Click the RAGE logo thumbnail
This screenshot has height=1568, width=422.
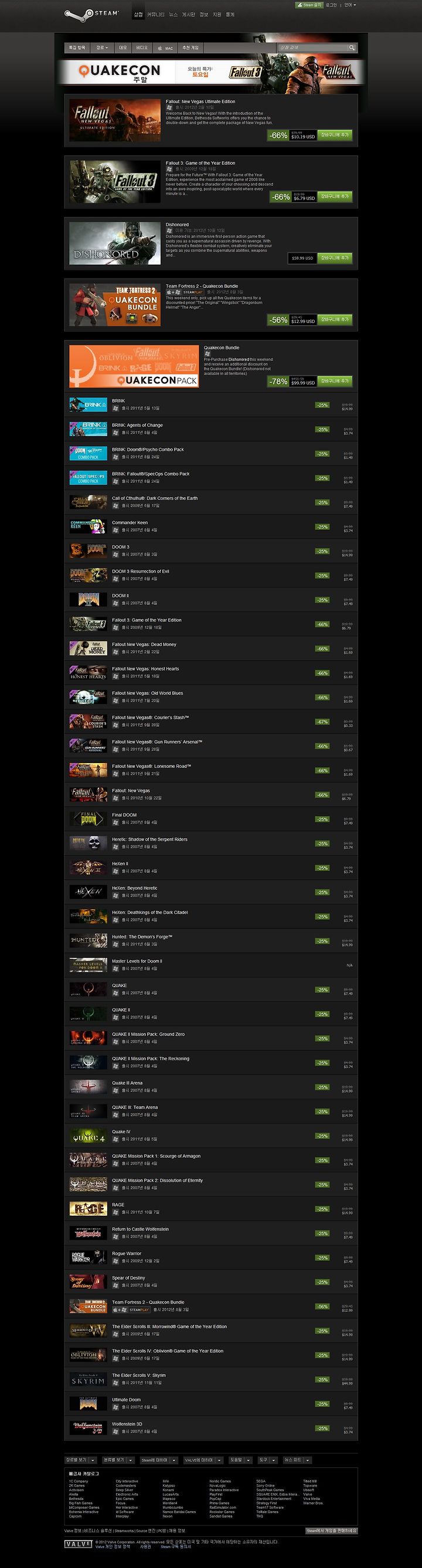[x=89, y=1209]
